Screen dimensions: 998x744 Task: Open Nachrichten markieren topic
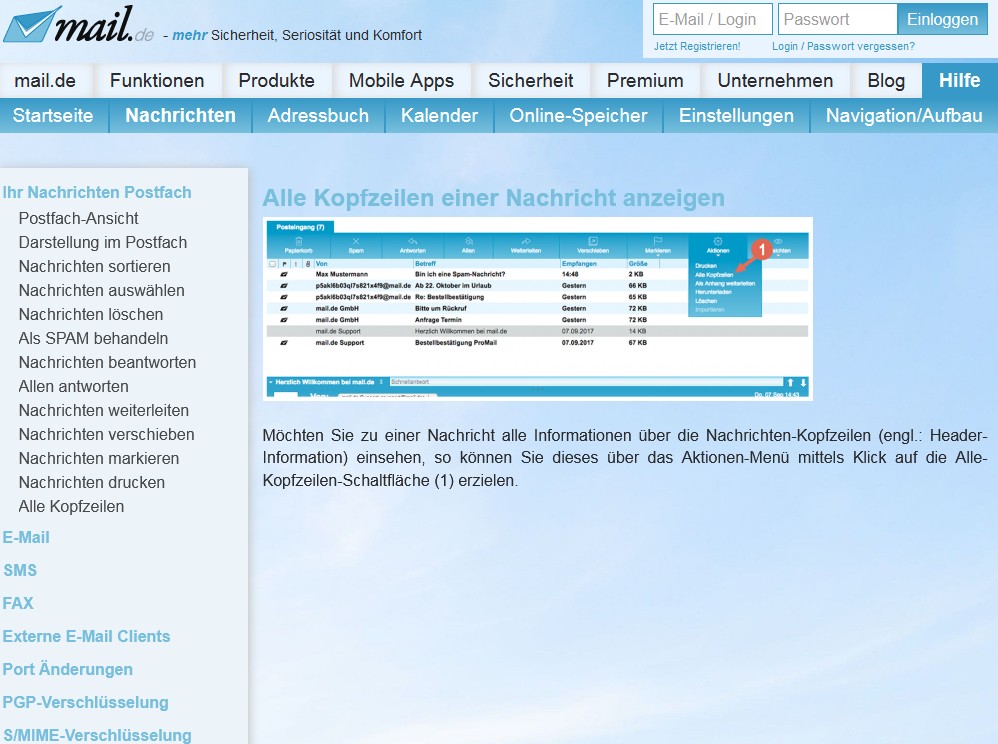pyautogui.click(x=99, y=458)
